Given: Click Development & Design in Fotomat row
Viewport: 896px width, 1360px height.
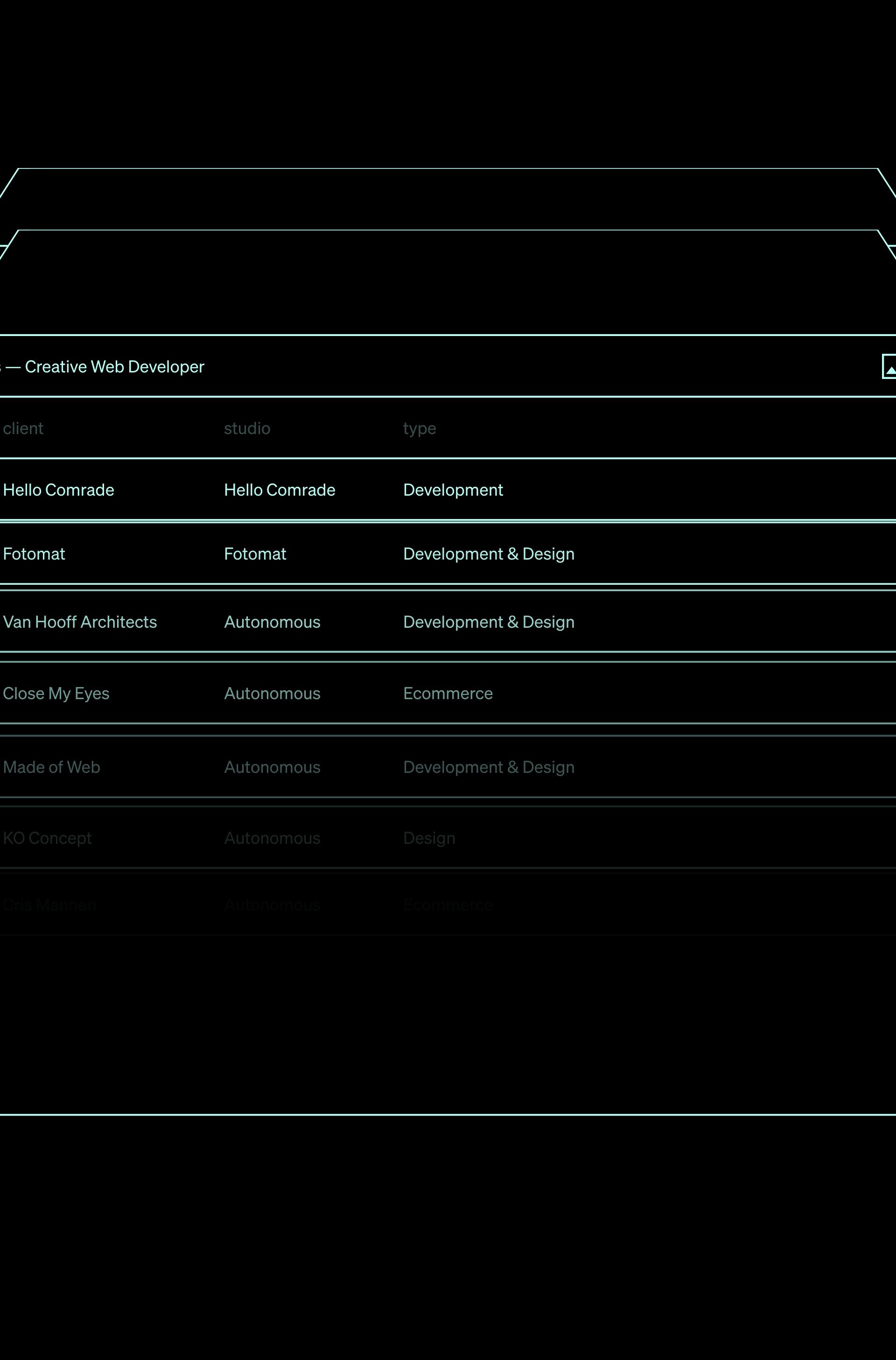Looking at the screenshot, I should click(x=489, y=554).
